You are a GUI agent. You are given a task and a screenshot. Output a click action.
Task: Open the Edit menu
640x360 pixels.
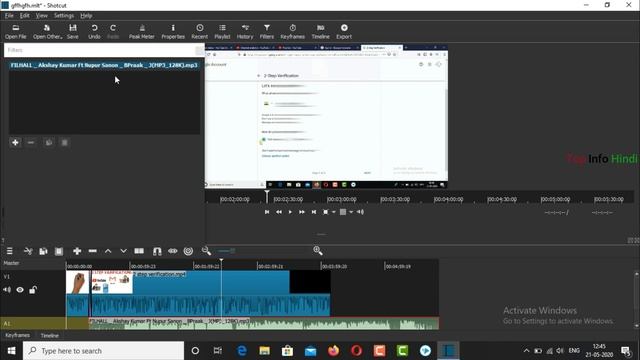point(24,16)
